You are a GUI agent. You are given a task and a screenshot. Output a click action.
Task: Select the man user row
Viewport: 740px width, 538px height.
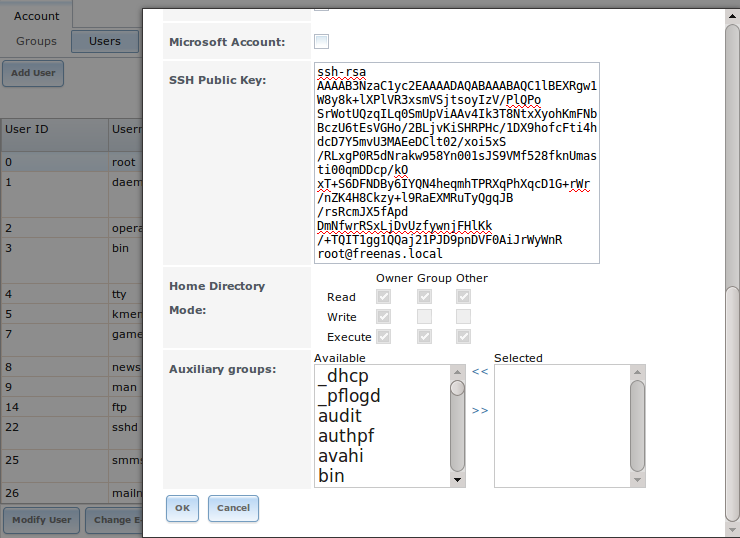[x=71, y=387]
